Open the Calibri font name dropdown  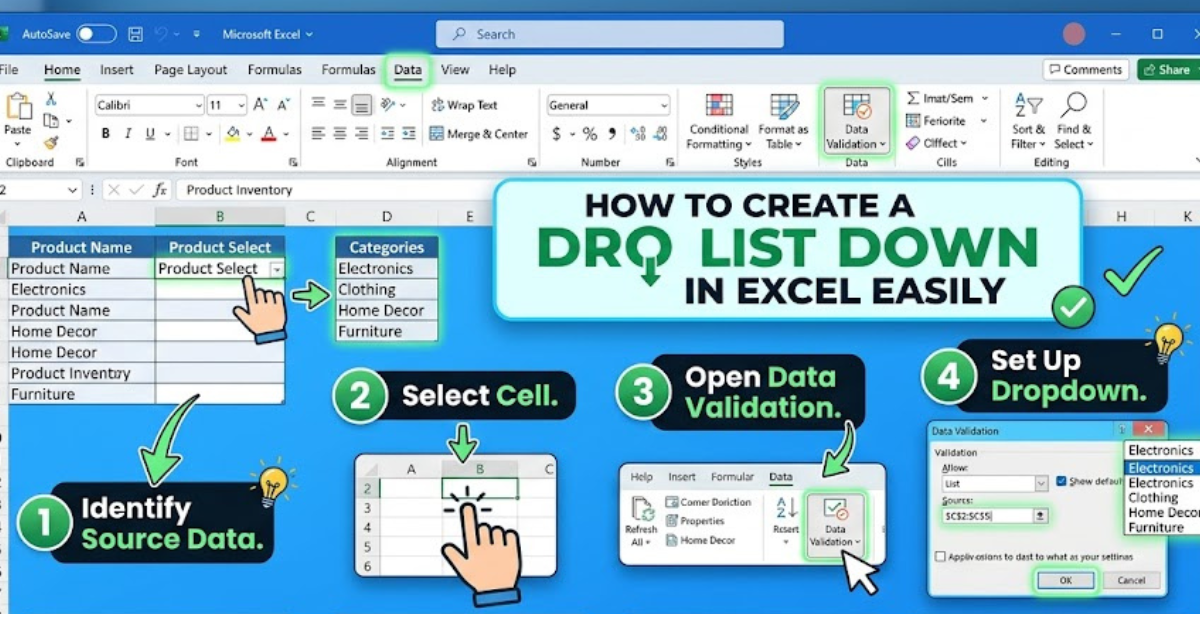198,105
